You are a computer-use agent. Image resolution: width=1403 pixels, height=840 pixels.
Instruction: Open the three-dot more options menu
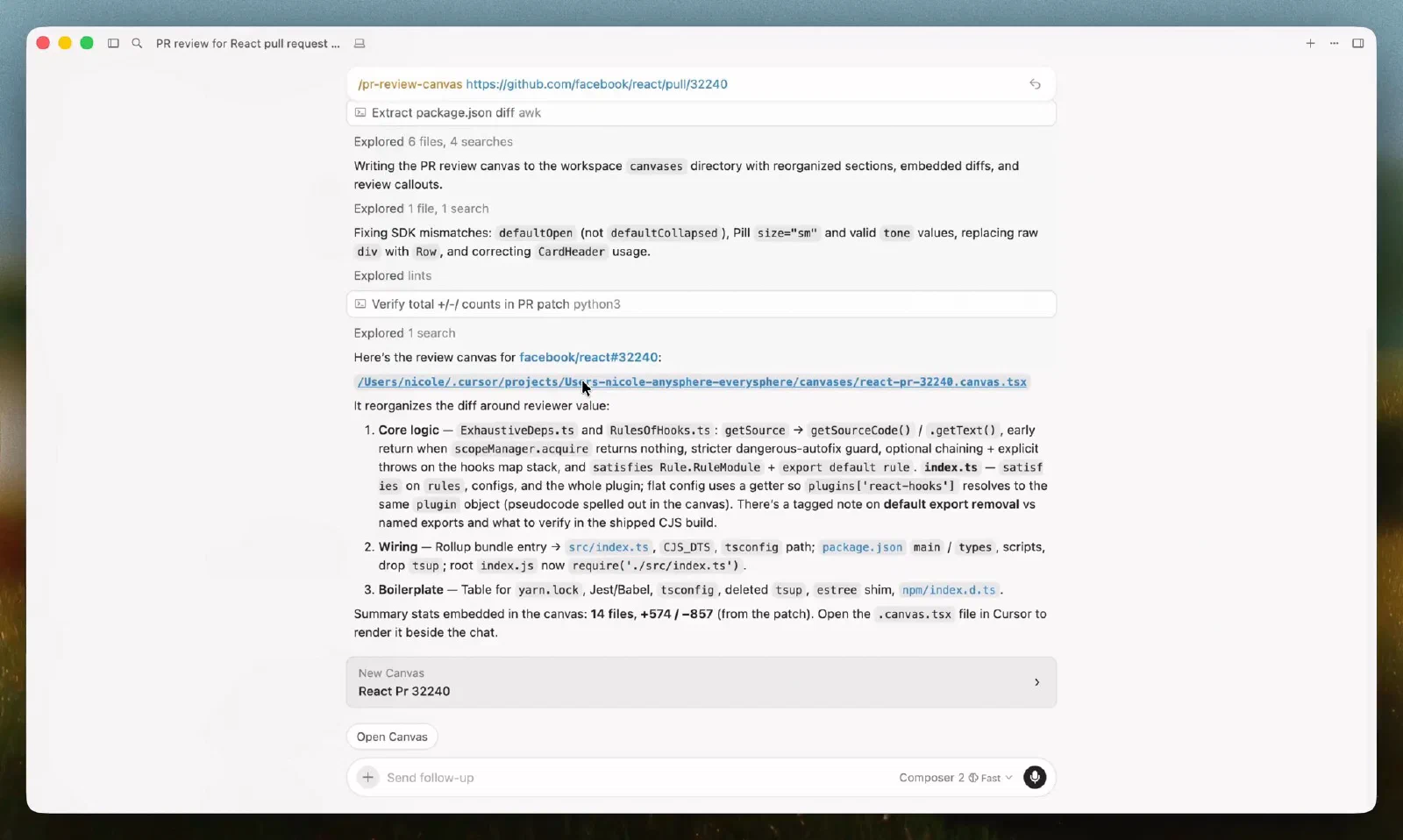point(1334,43)
